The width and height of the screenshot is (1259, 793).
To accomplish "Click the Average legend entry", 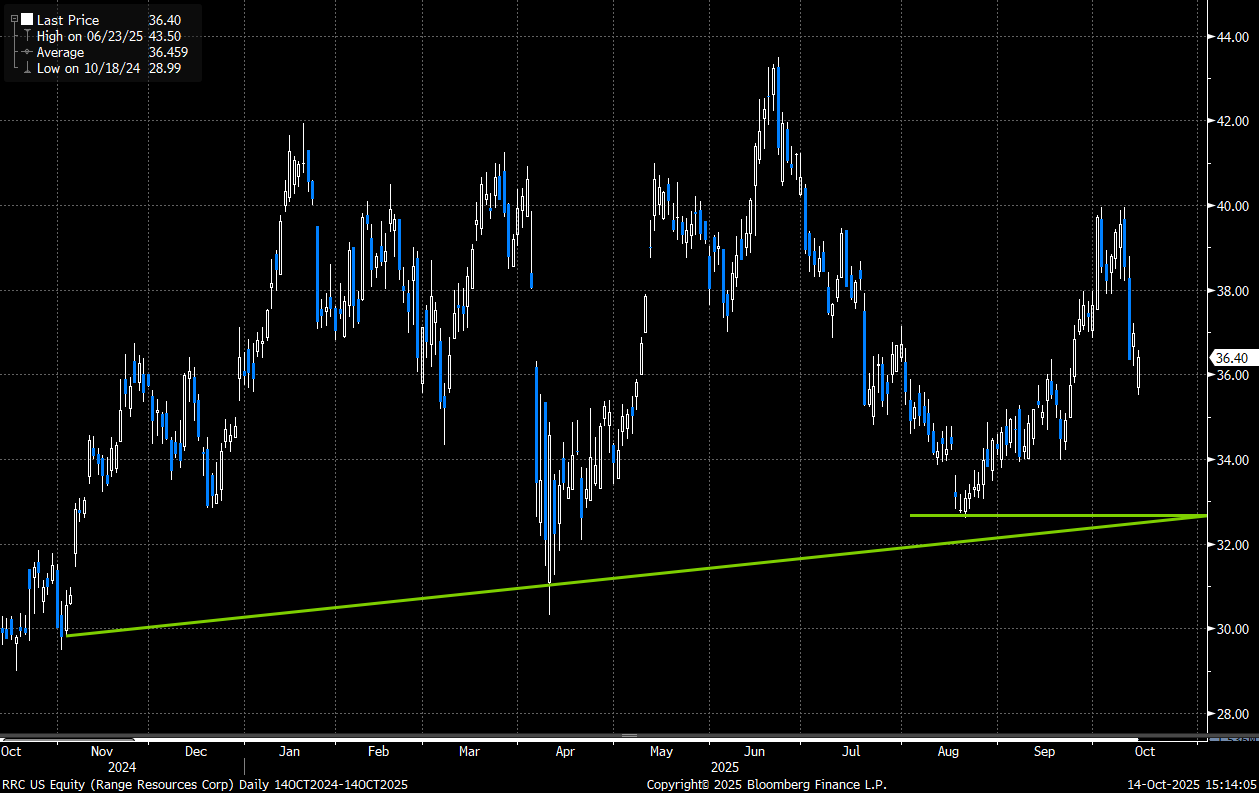I will point(61,52).
